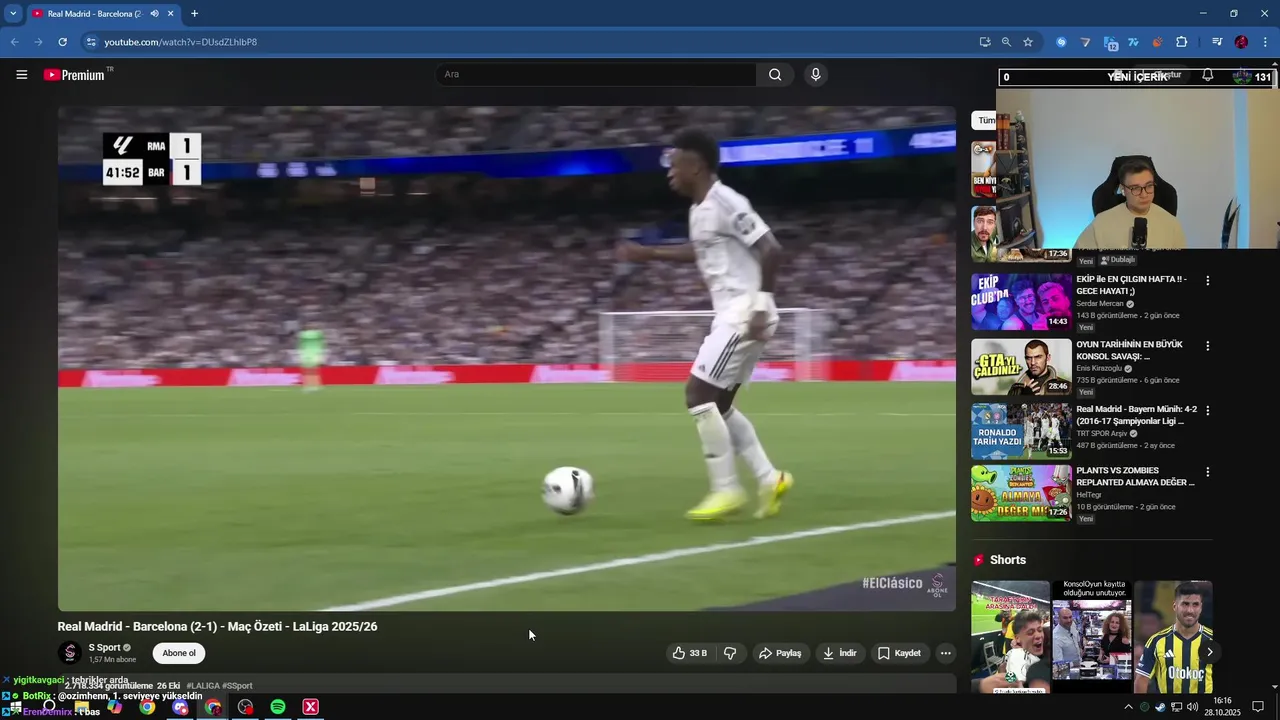Click the video title Real Madrid - Barcelona (2-1)
Screen dimensions: 1280x720
[x=217, y=627]
